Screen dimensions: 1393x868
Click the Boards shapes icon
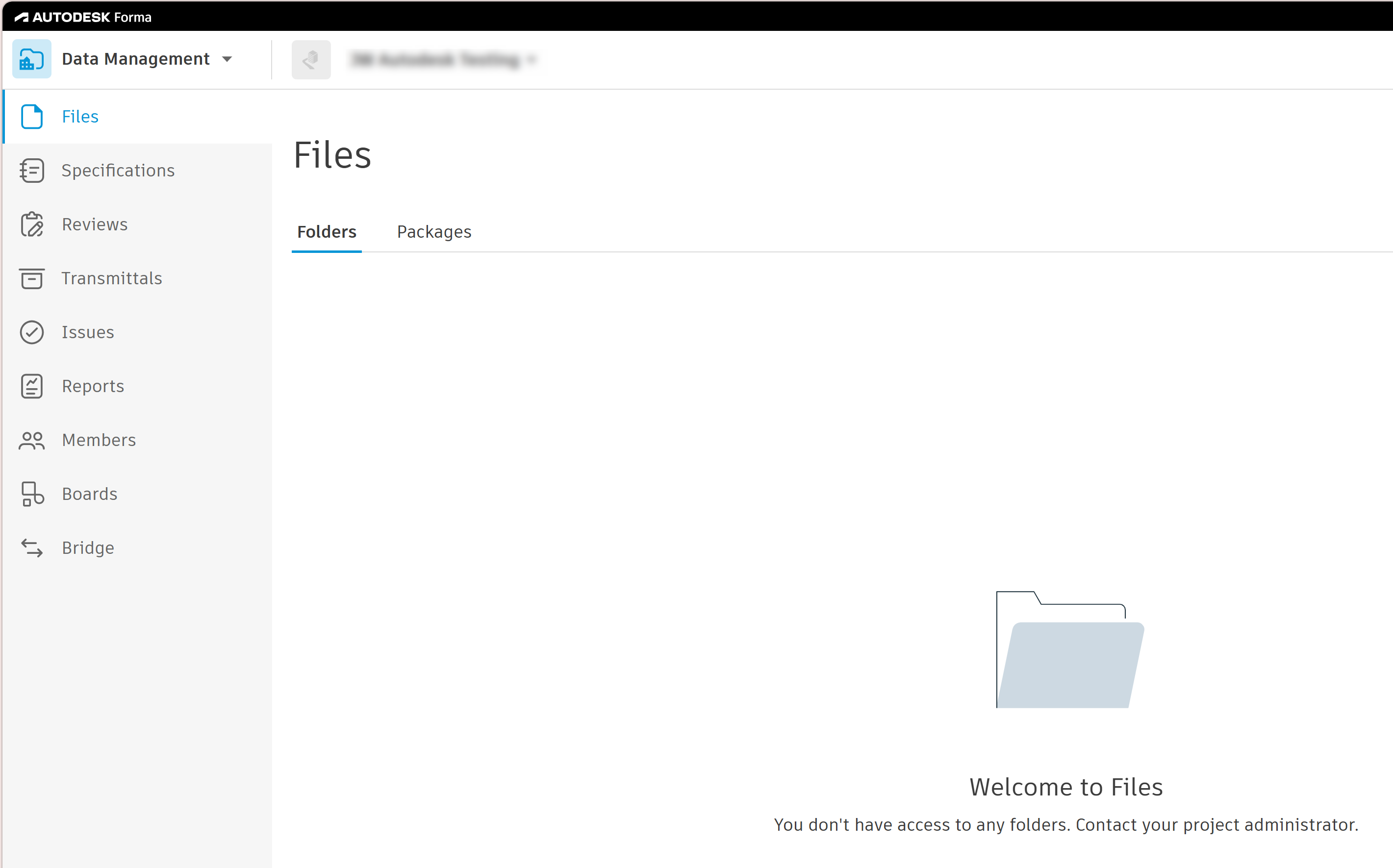(x=32, y=494)
